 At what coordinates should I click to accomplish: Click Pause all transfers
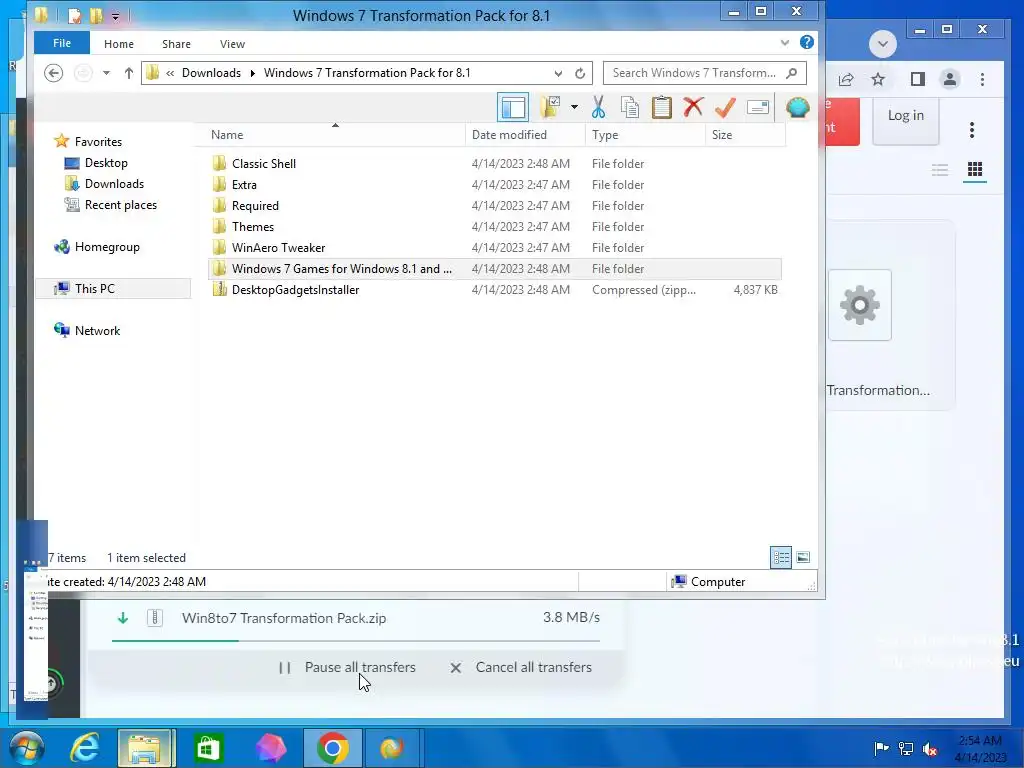(347, 667)
